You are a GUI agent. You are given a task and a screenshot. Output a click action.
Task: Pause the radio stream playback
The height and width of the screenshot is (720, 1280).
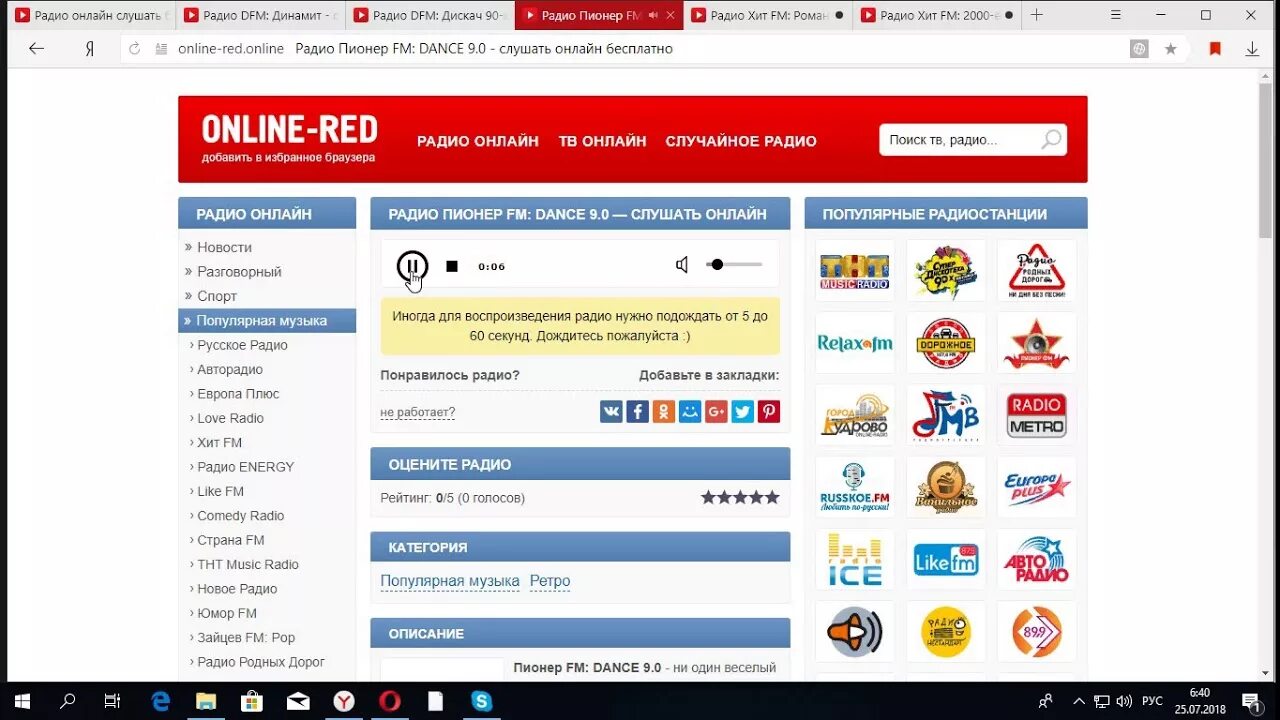pos(412,266)
